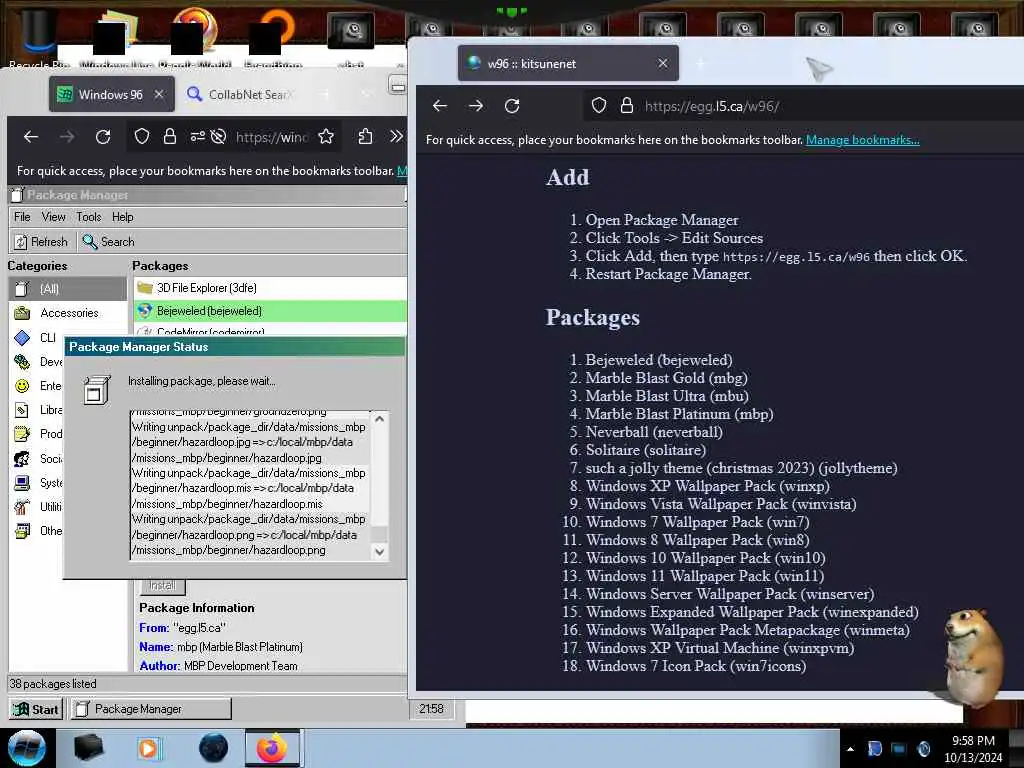Reload the egg.l5.ca page
Image resolution: width=1024 pixels, height=768 pixels.
point(512,106)
